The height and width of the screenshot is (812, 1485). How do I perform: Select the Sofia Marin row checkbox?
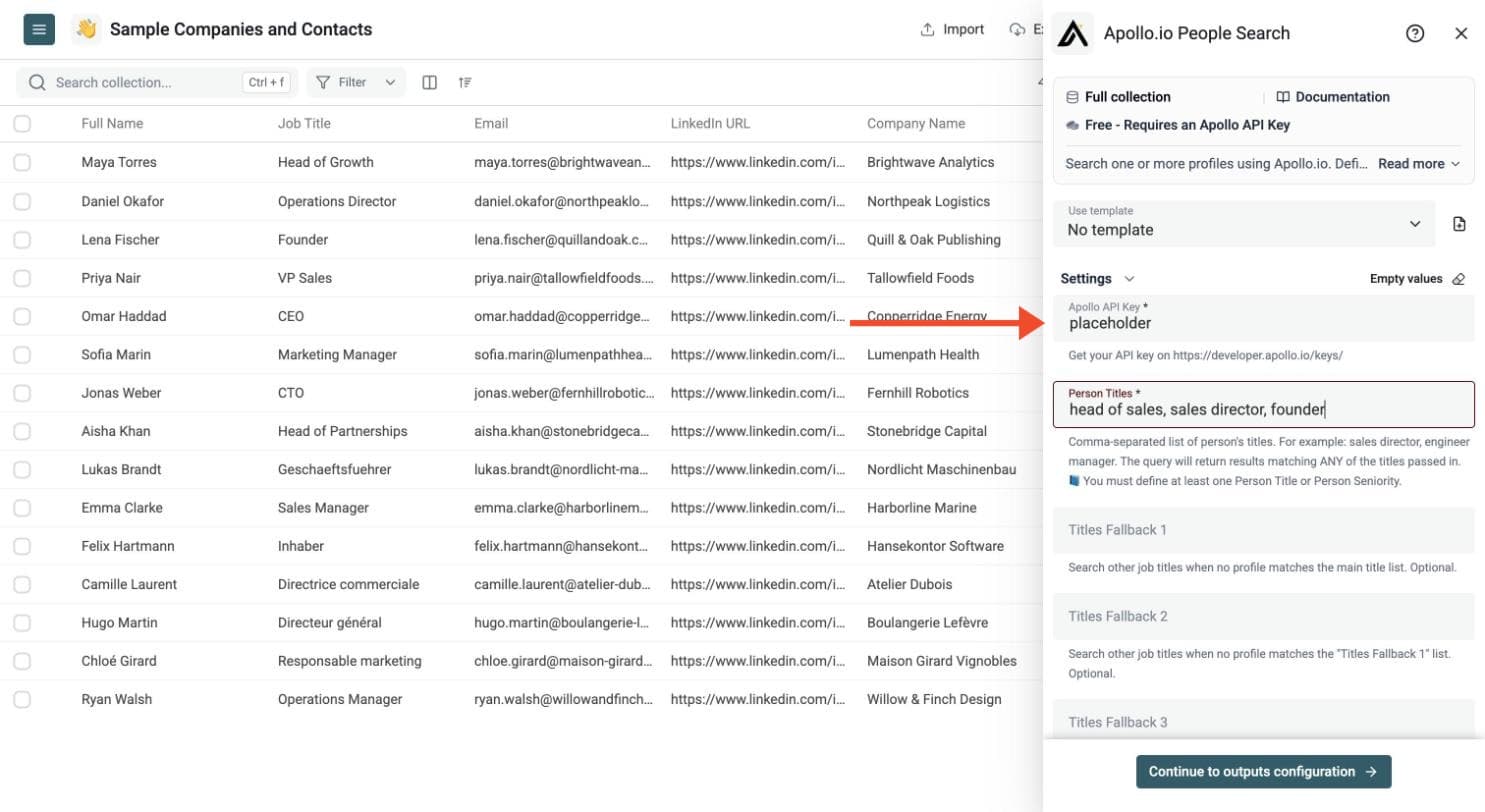22,354
